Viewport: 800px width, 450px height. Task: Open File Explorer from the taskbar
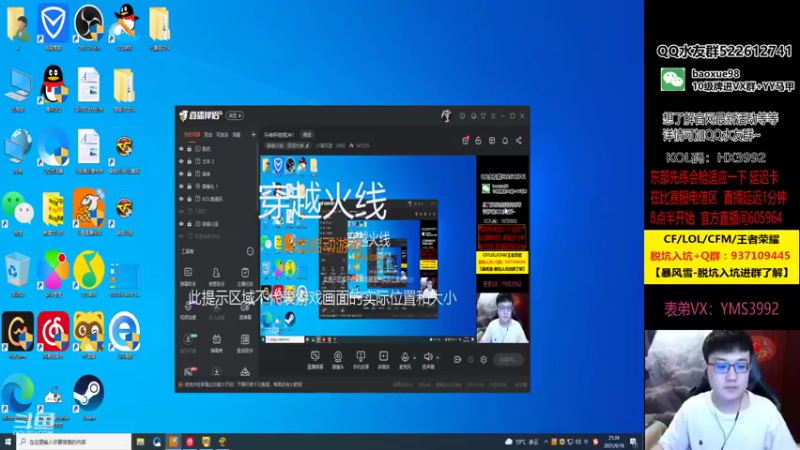(x=140, y=442)
